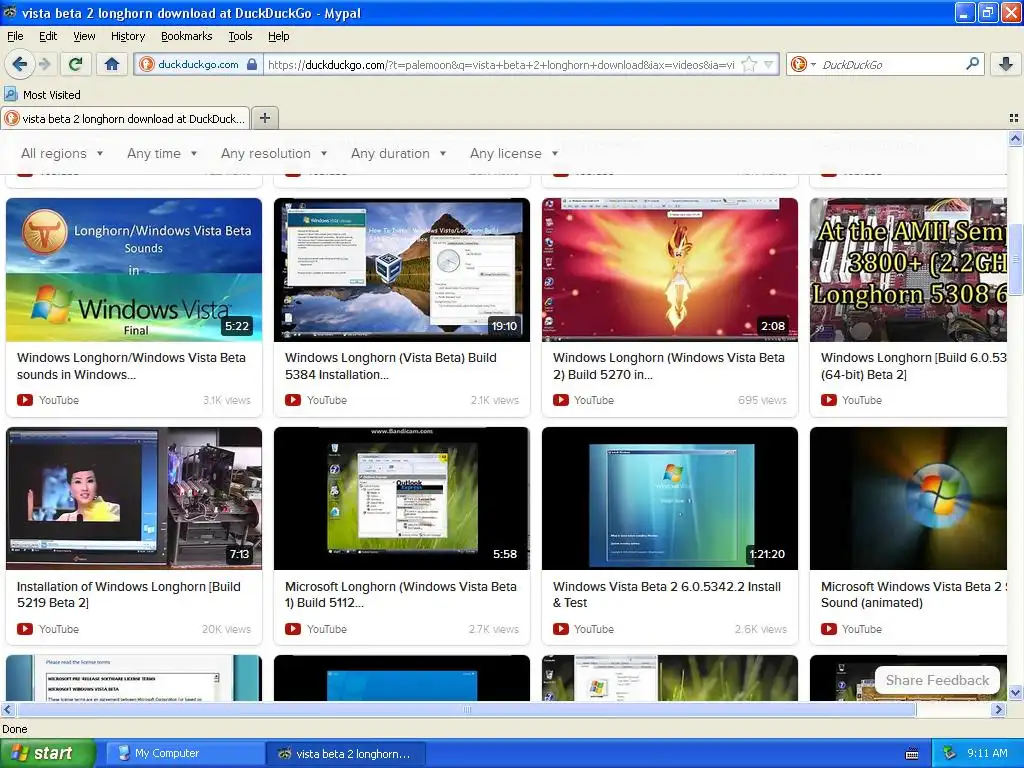The height and width of the screenshot is (768, 1024).
Task: Open the Help menu
Action: [x=278, y=36]
